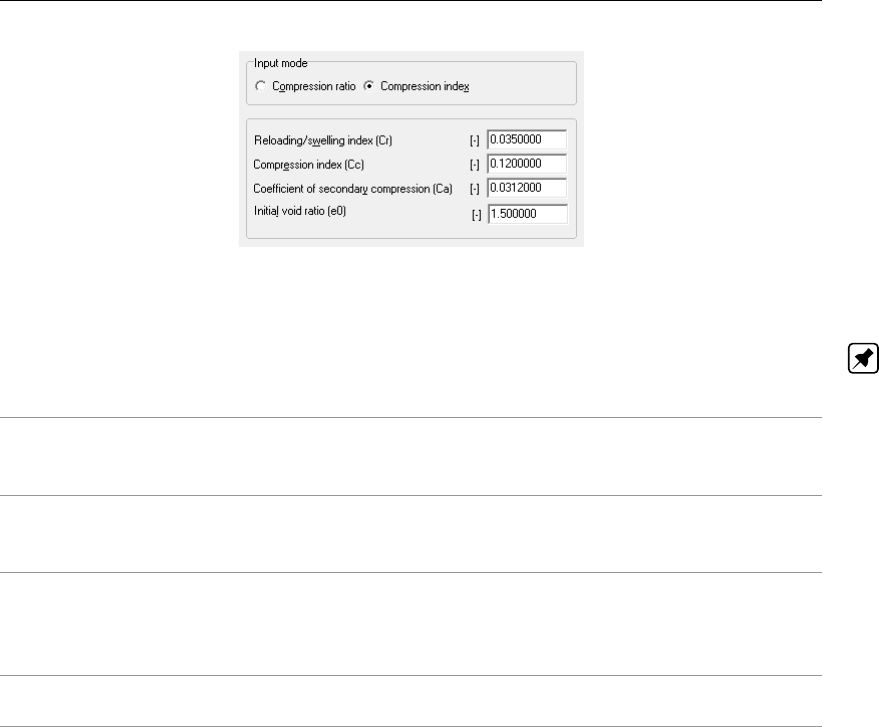The width and height of the screenshot is (879, 727).
Task: Click the Reloading/swelling index (Cr) value field
Action: pyautogui.click(x=527, y=139)
